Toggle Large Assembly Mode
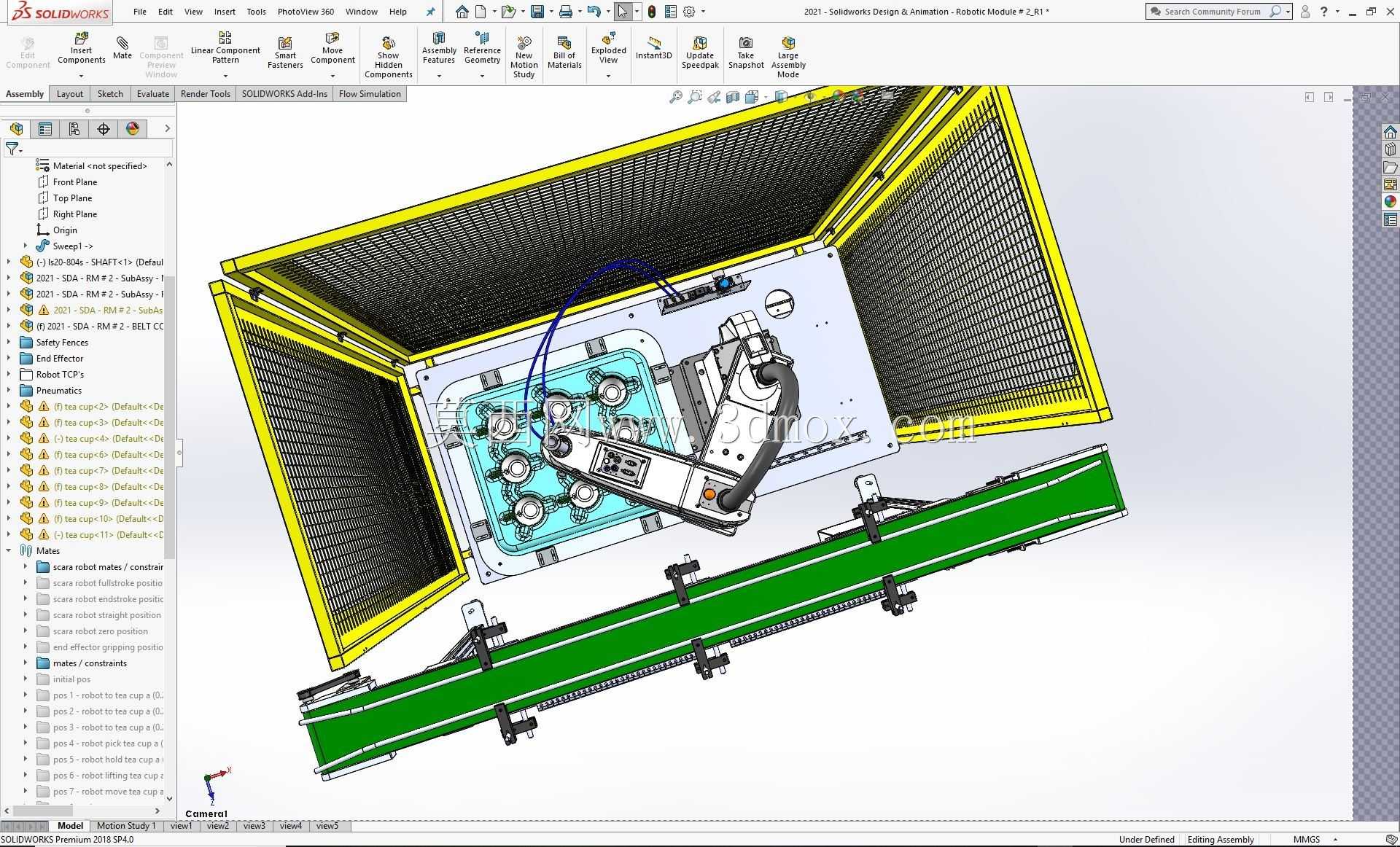This screenshot has width=1400, height=847. 788,57
